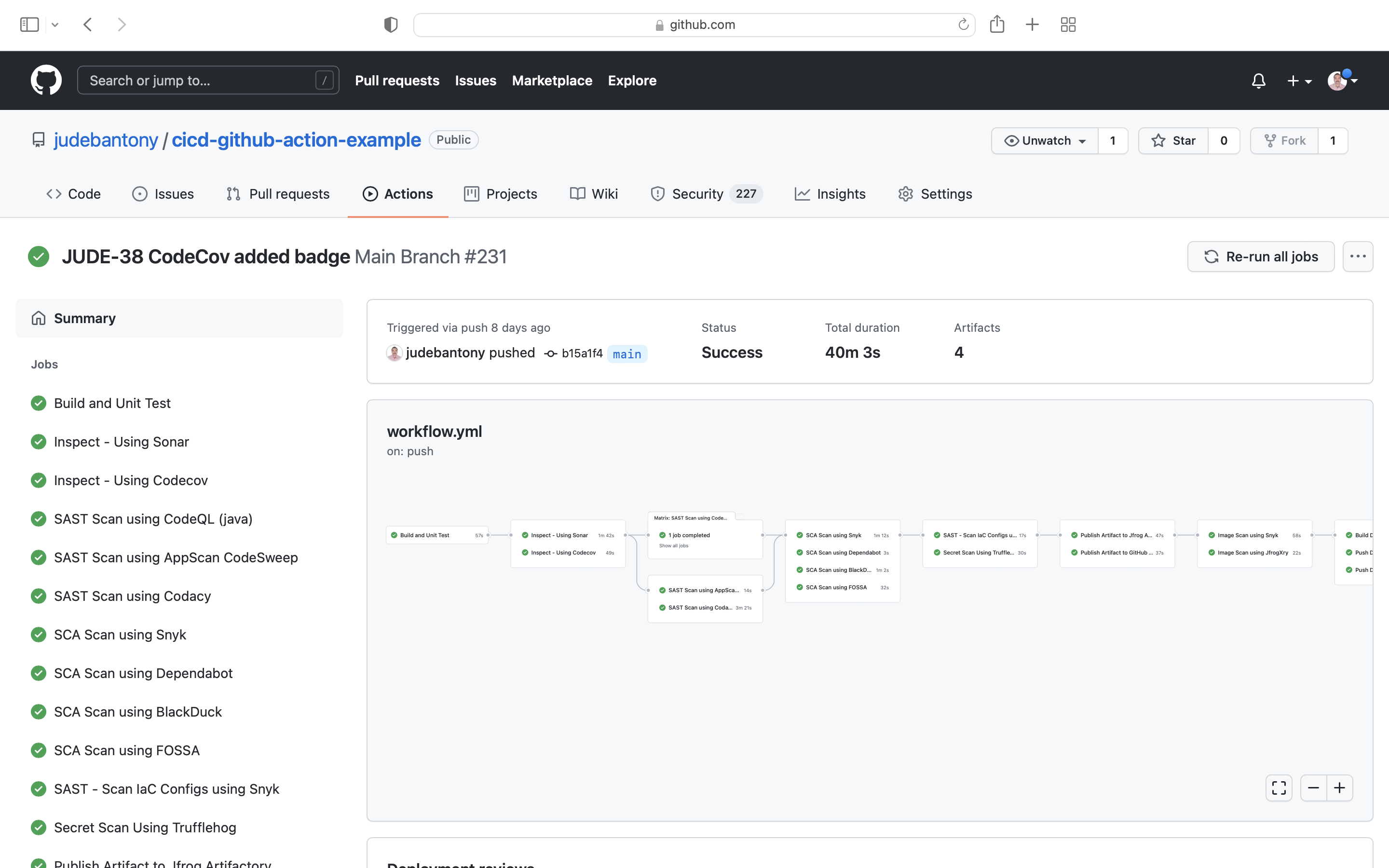Screen dimensions: 1389x868
Task: Switch to the Security tab
Action: (697, 194)
